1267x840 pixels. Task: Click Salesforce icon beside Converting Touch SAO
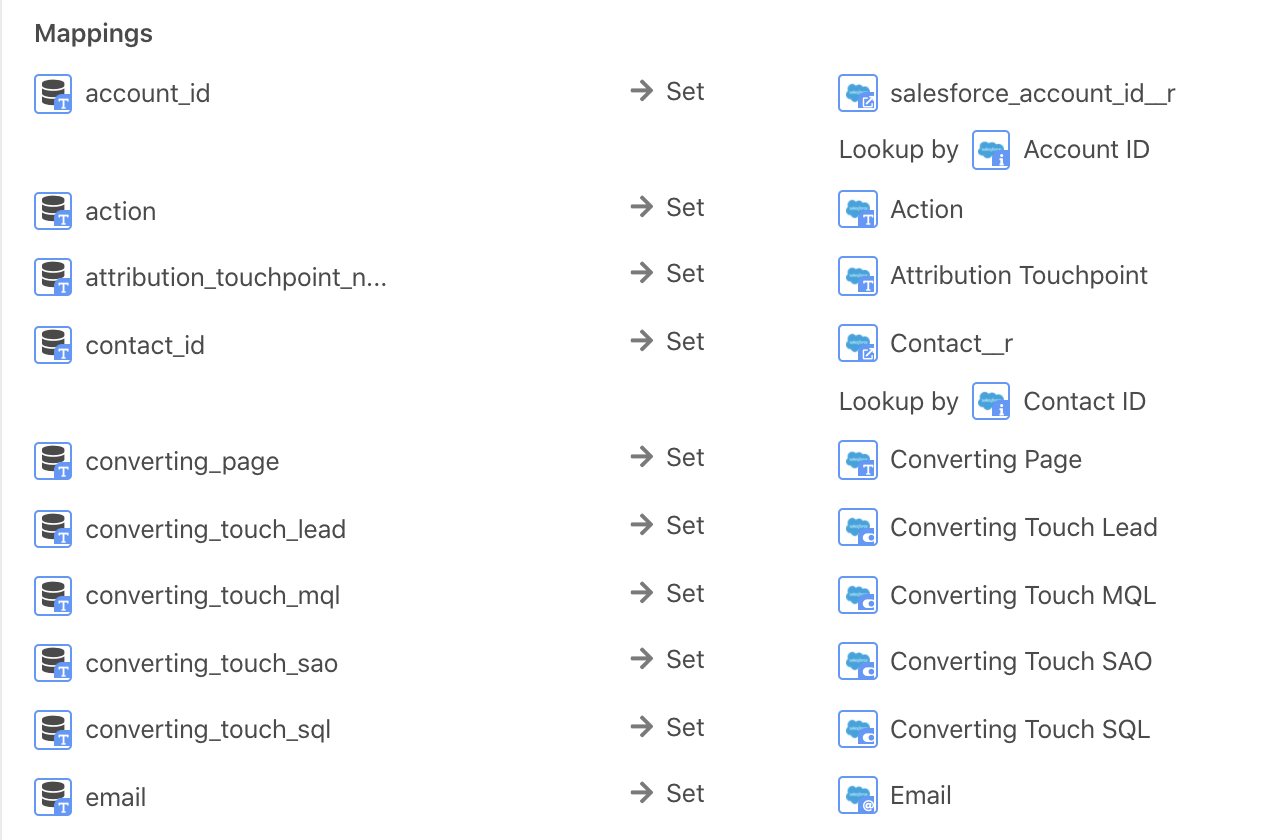(x=858, y=662)
